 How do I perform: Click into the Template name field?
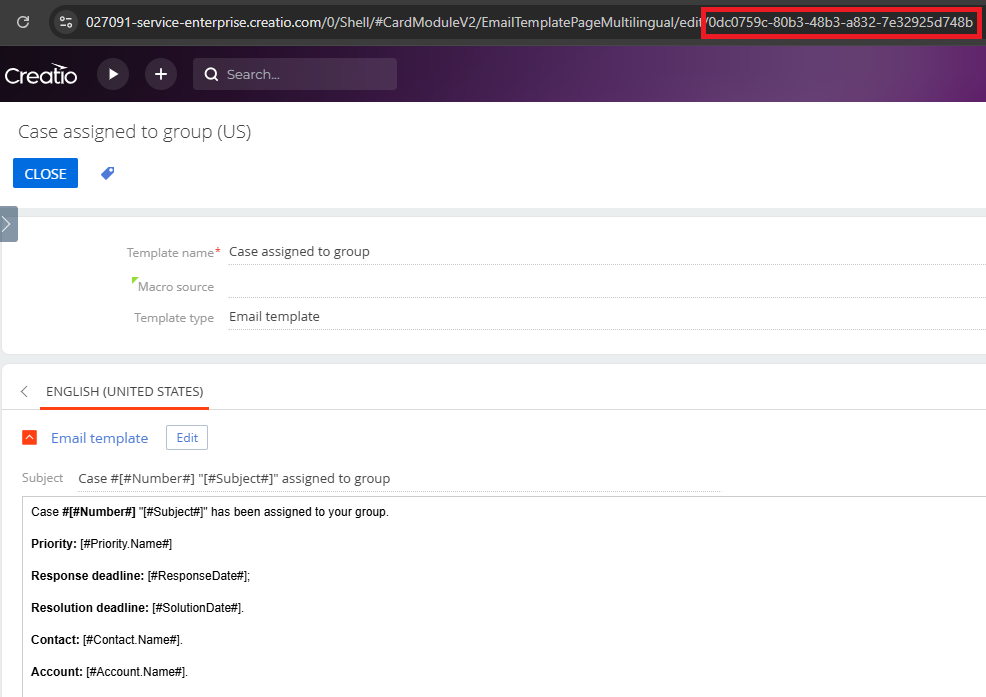(x=600, y=252)
